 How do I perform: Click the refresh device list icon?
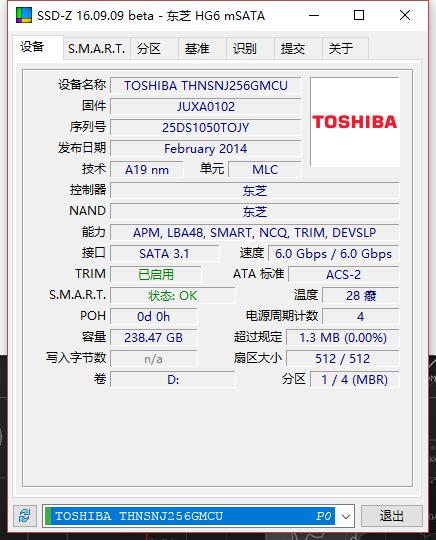pyautogui.click(x=25, y=516)
